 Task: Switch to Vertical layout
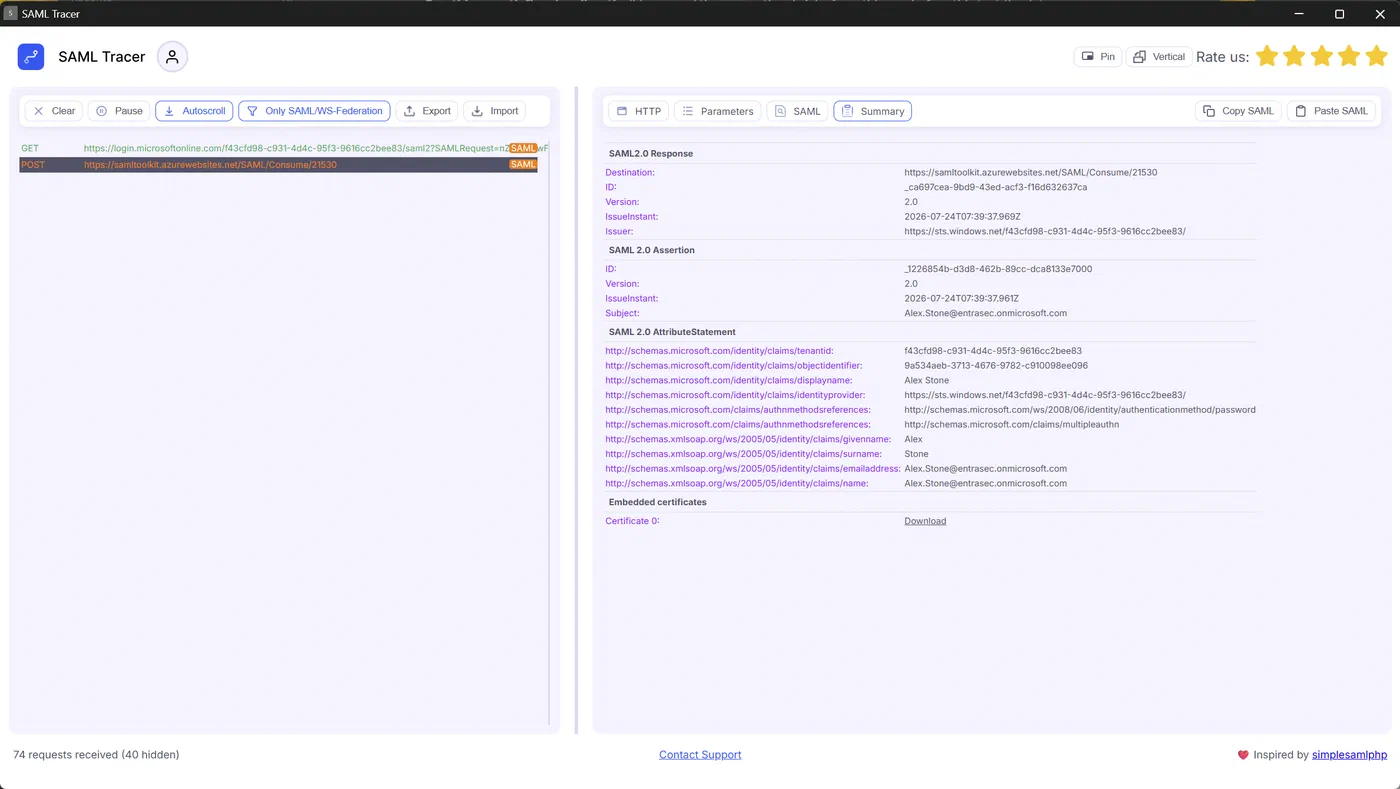click(1158, 57)
